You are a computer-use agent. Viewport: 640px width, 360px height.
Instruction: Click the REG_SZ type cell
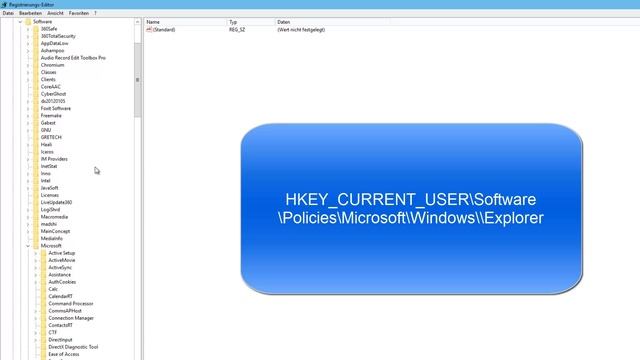click(237, 30)
